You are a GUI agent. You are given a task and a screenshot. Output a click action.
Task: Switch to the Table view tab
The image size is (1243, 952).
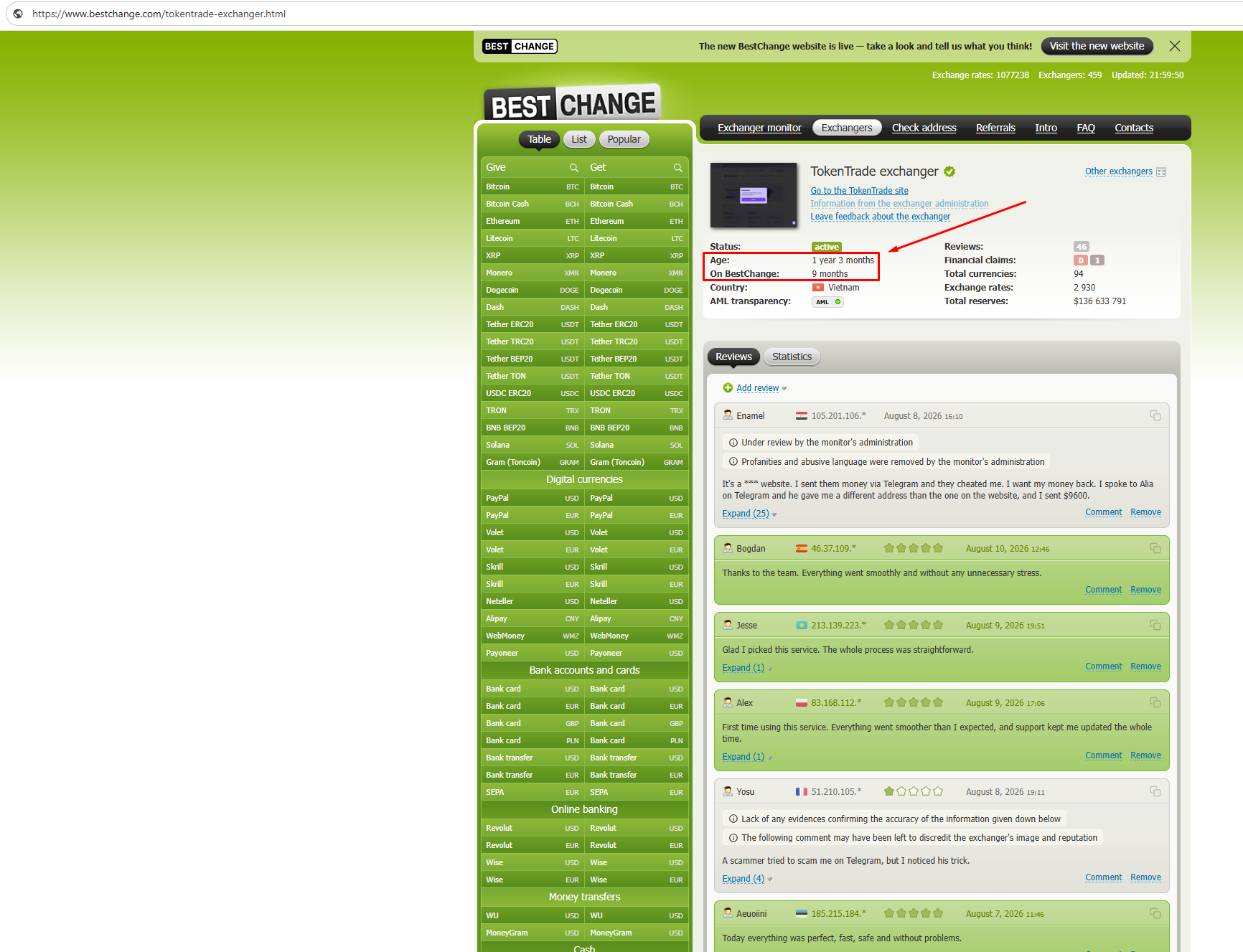click(x=539, y=139)
